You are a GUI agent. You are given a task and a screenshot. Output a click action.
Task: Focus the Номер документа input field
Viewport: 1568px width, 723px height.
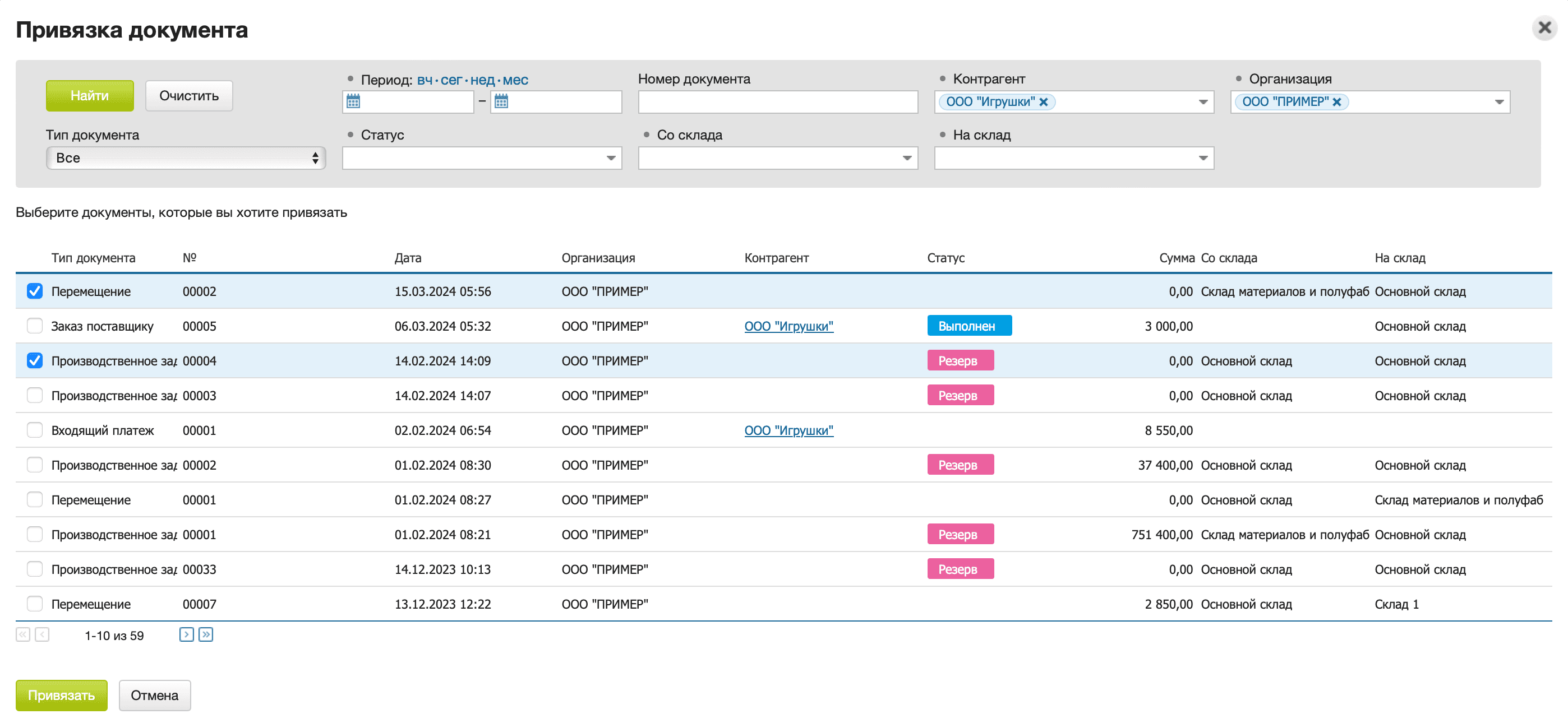click(777, 102)
